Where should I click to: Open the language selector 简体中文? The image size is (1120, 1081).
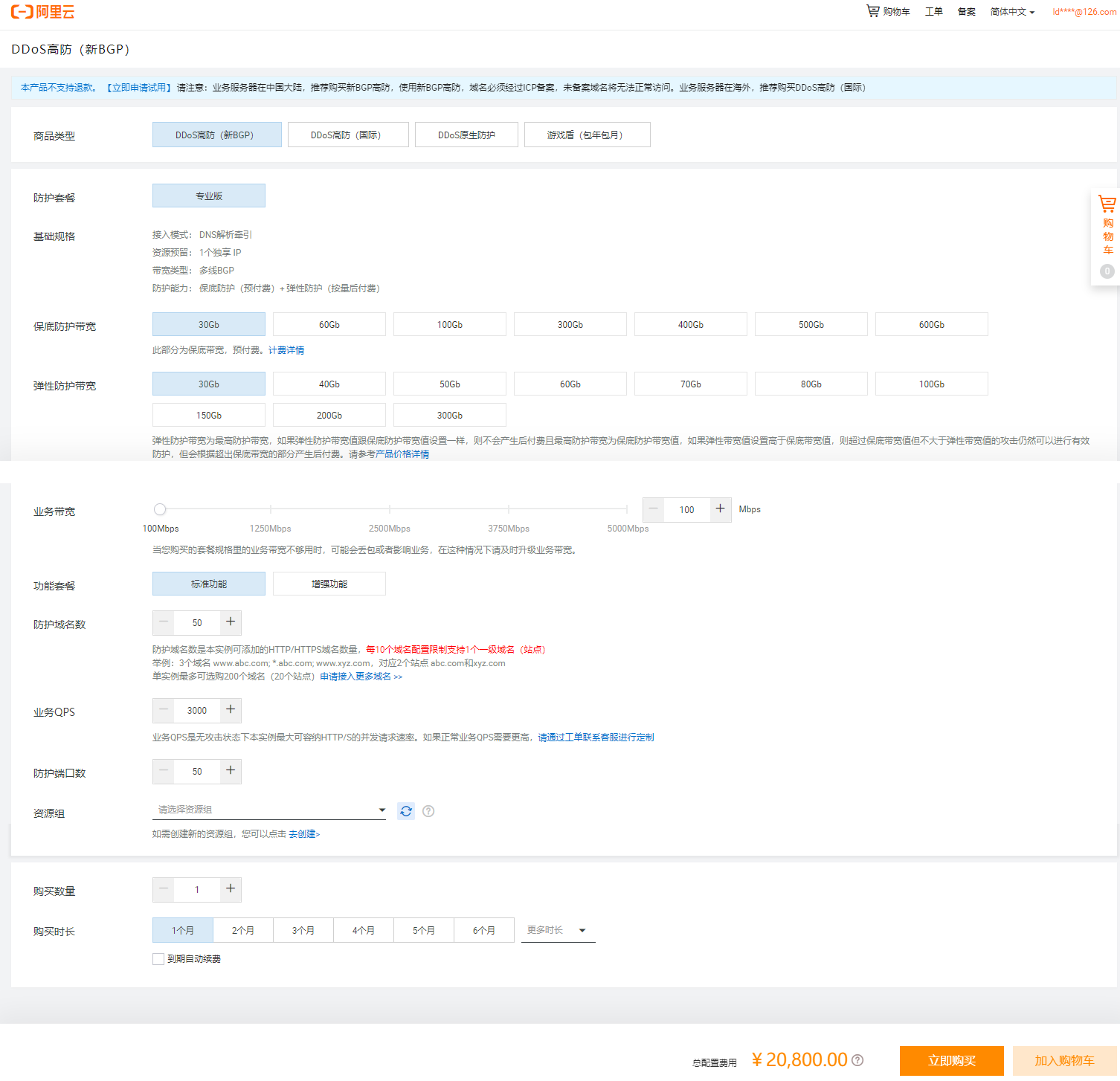pos(1011,12)
